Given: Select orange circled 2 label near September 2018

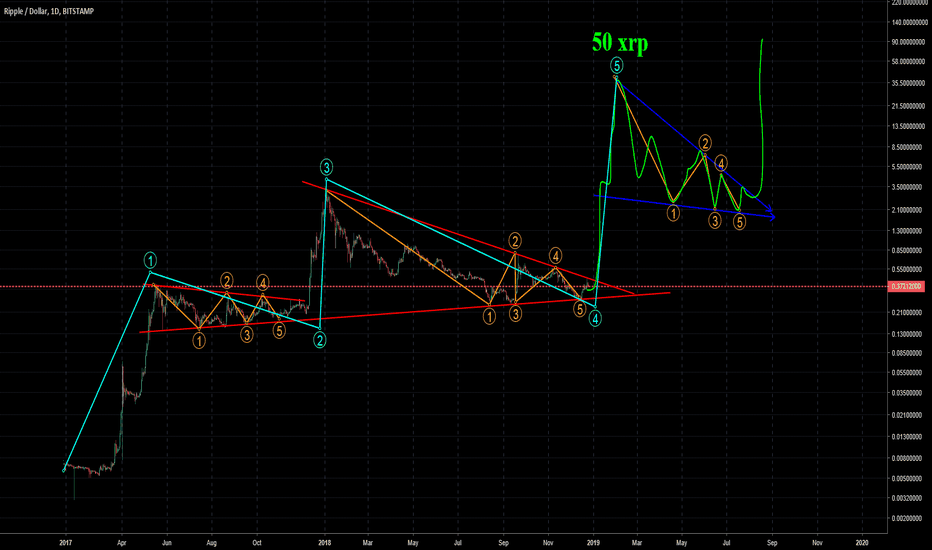Looking at the screenshot, I should (x=515, y=241).
